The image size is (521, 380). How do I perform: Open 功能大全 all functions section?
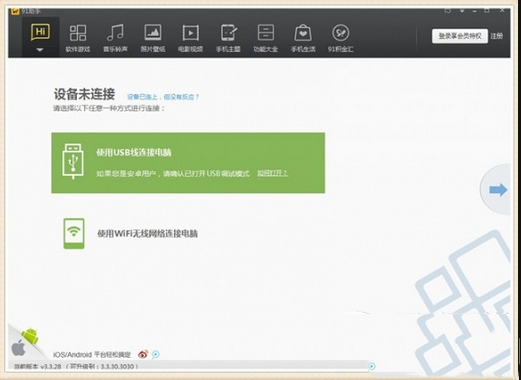point(266,38)
